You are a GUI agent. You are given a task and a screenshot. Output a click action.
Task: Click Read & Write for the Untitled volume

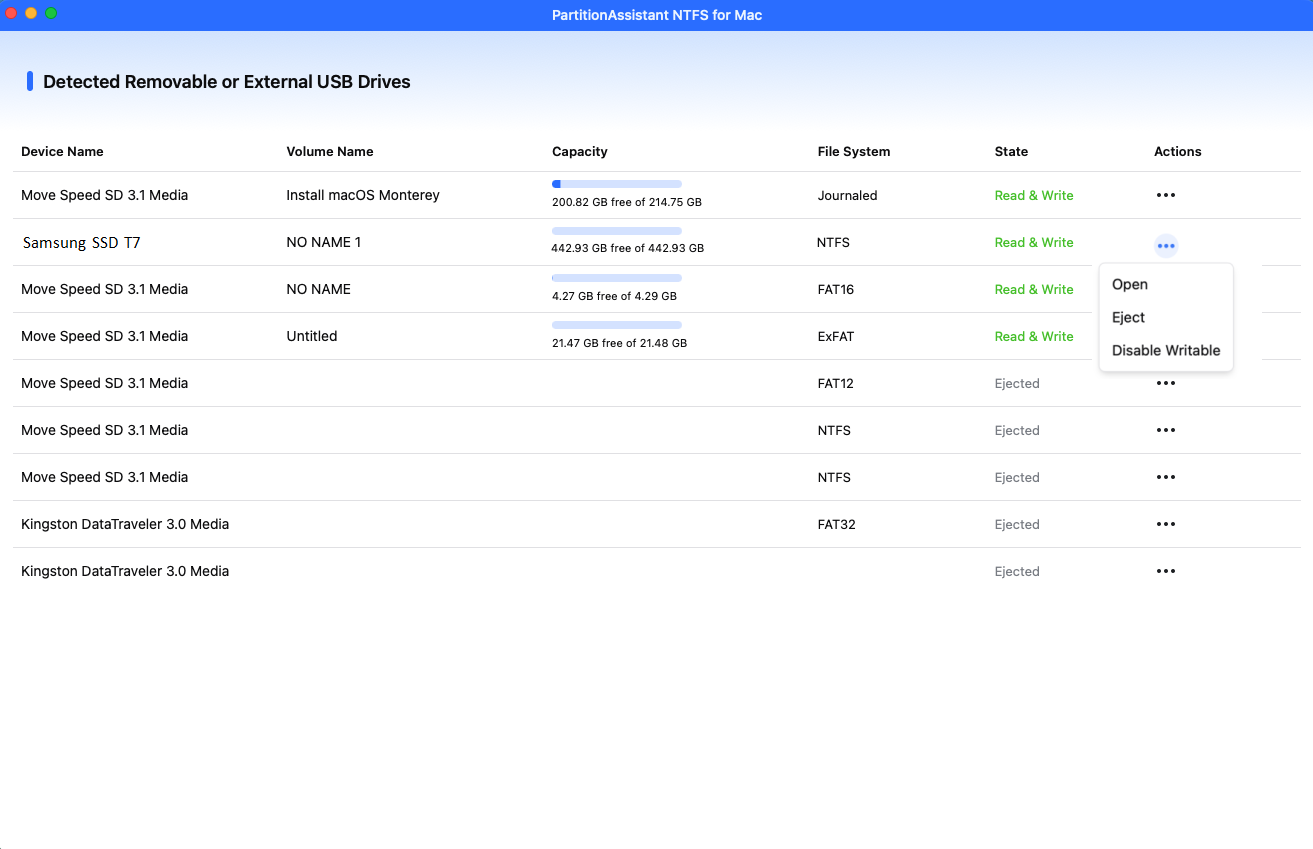[1034, 336]
